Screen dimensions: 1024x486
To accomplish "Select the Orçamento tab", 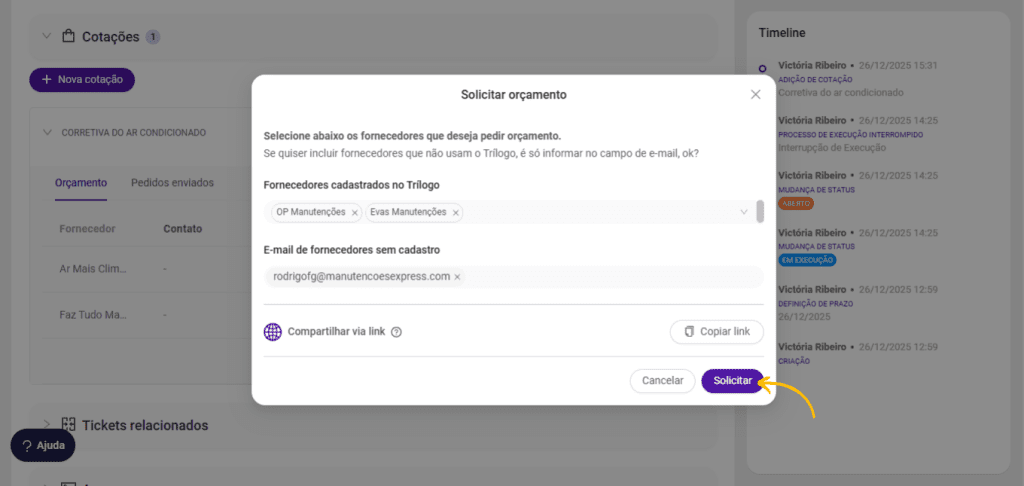I will (81, 183).
